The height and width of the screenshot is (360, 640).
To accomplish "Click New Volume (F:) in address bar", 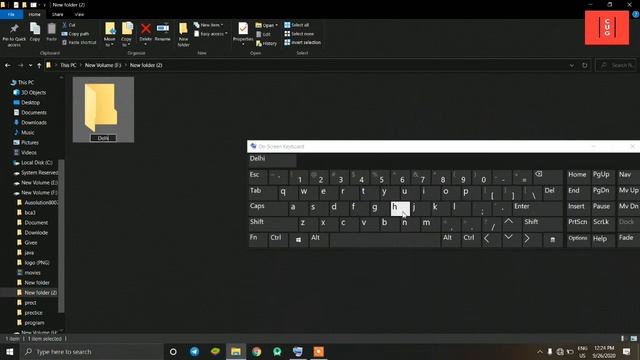I will 103,65.
